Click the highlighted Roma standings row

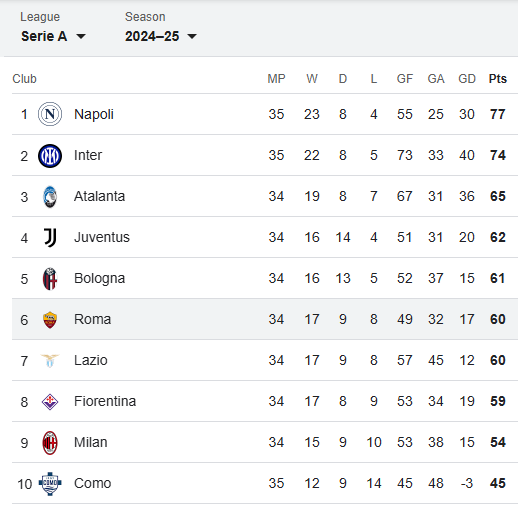(265, 319)
